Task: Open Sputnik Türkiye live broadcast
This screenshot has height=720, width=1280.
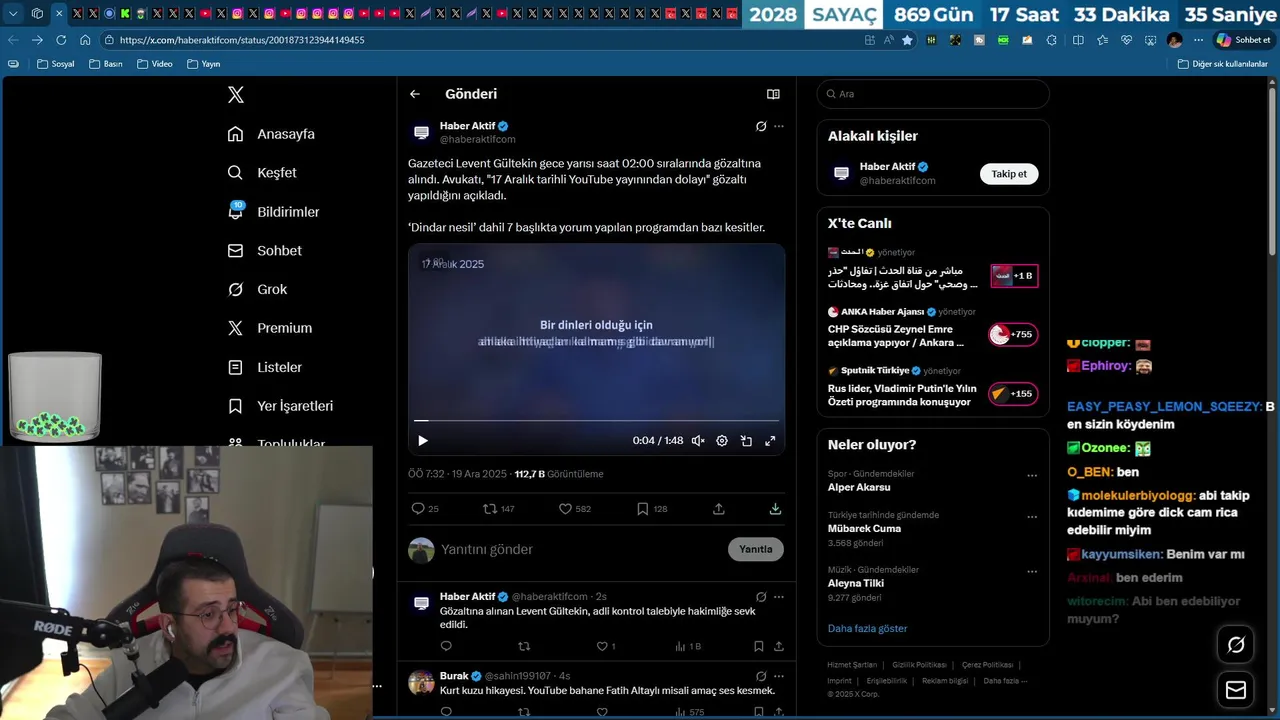Action: (933, 387)
